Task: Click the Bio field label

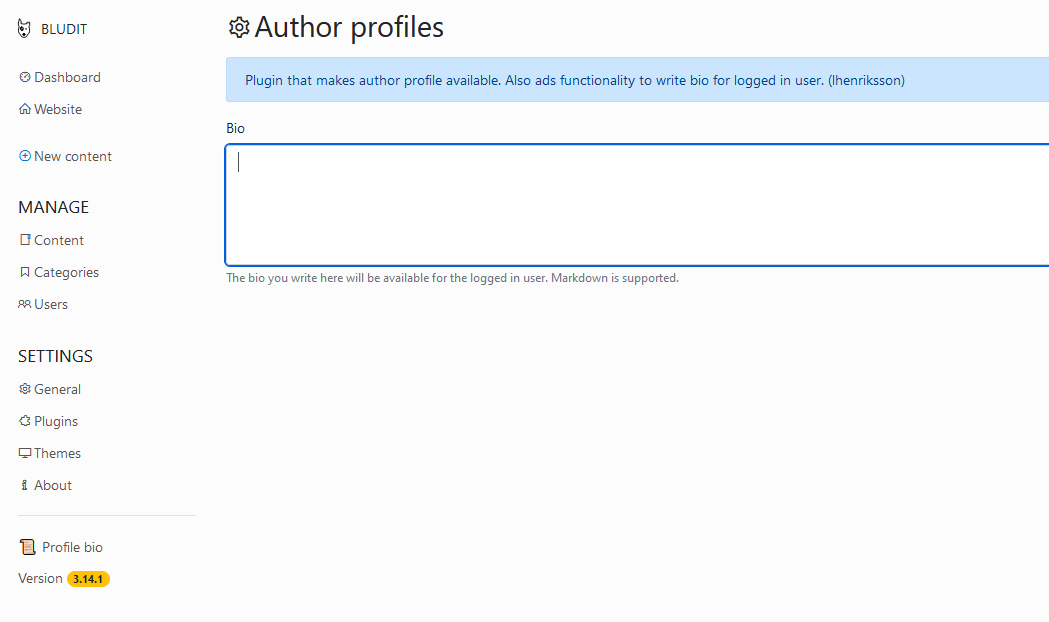Action: tap(235, 128)
